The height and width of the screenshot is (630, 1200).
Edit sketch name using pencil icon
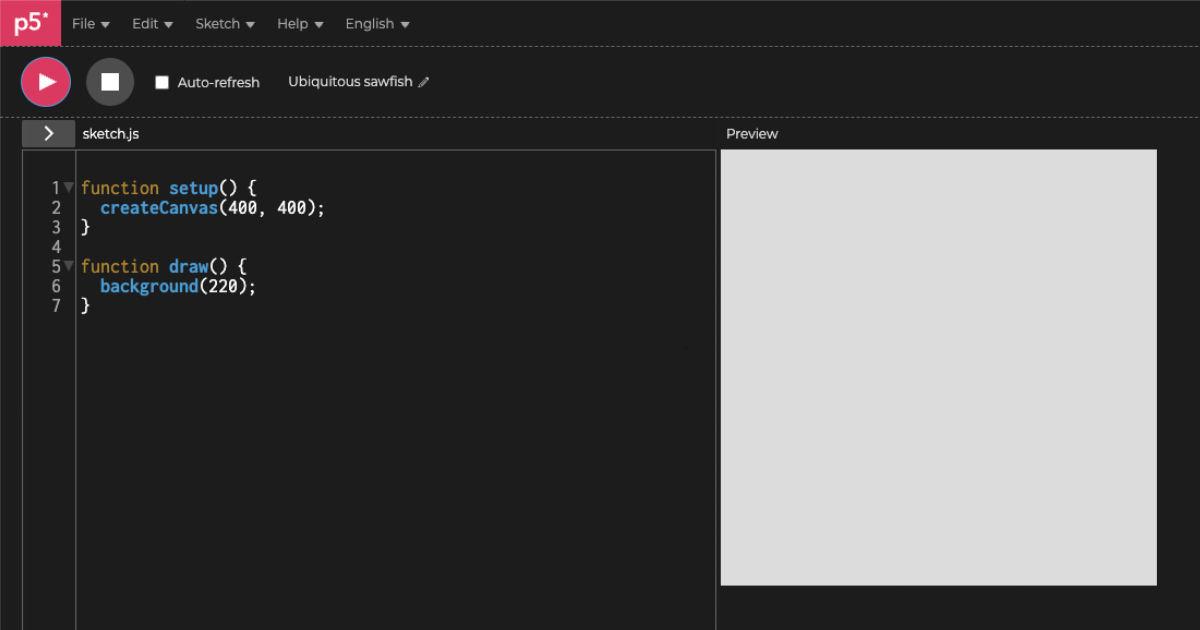(424, 82)
